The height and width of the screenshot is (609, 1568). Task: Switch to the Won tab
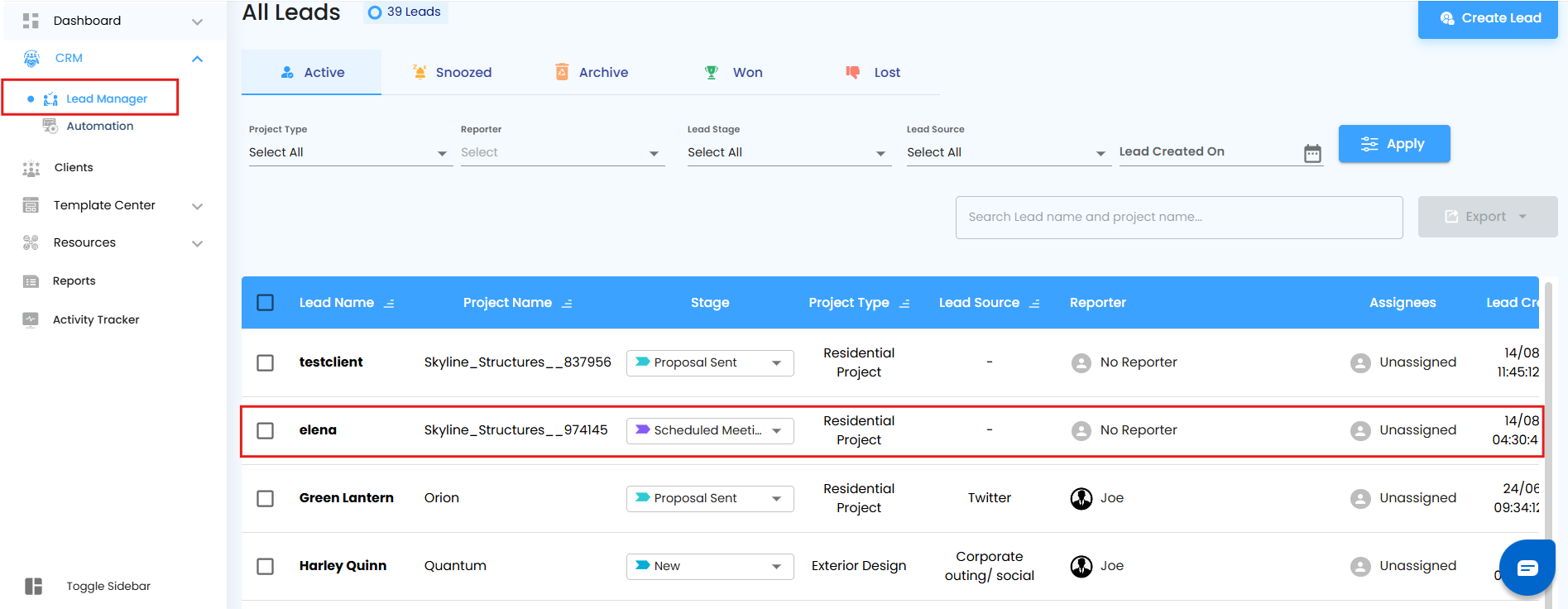(733, 73)
